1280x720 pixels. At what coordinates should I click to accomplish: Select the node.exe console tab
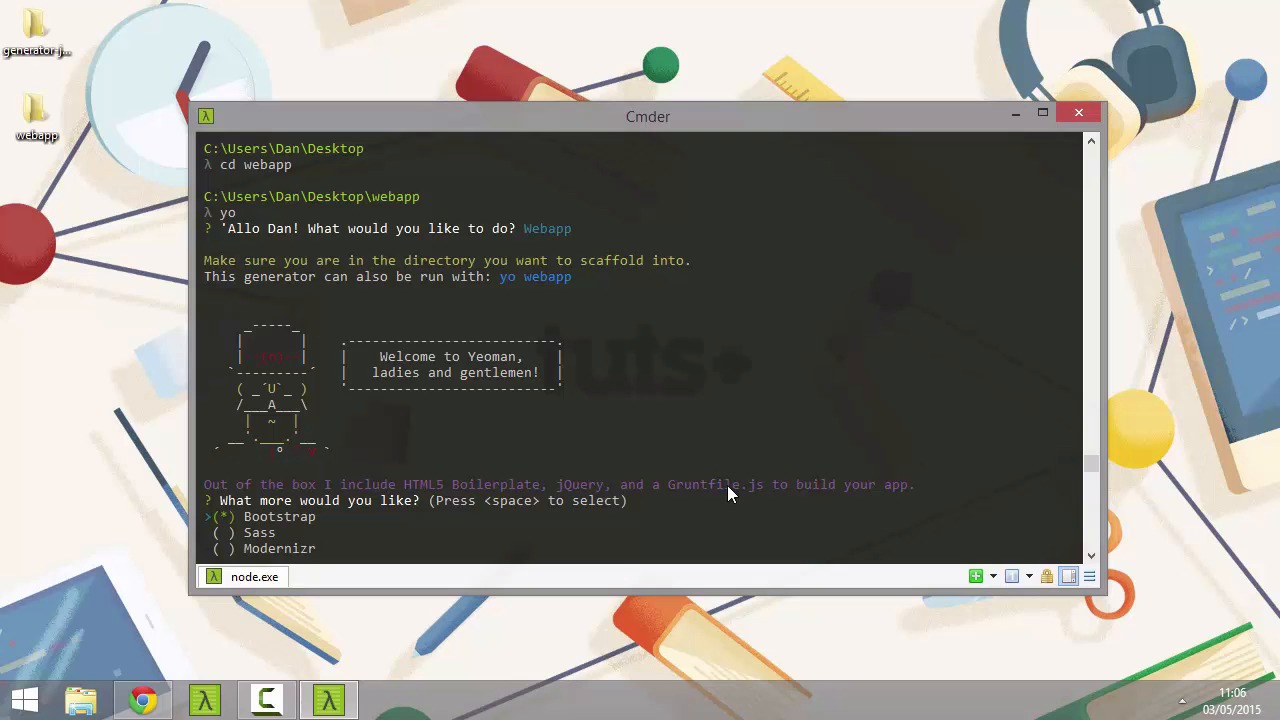click(243, 576)
